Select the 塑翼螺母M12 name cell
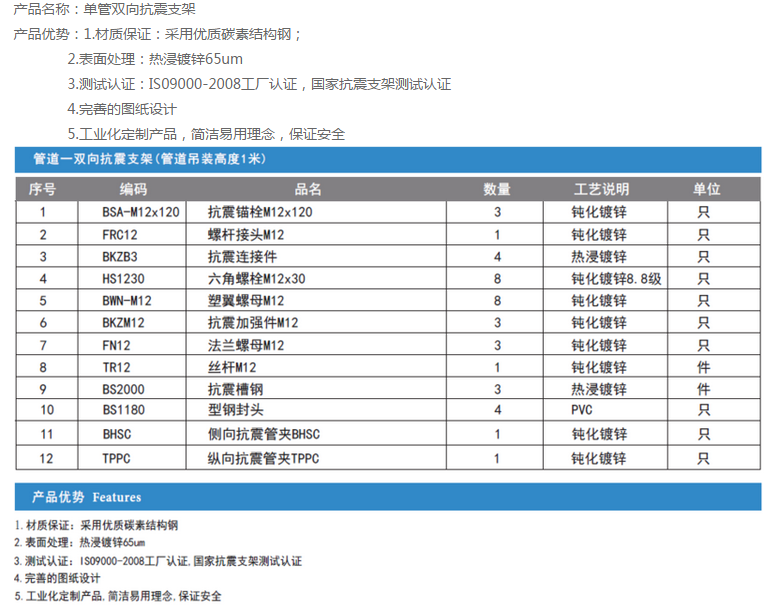 [246, 300]
